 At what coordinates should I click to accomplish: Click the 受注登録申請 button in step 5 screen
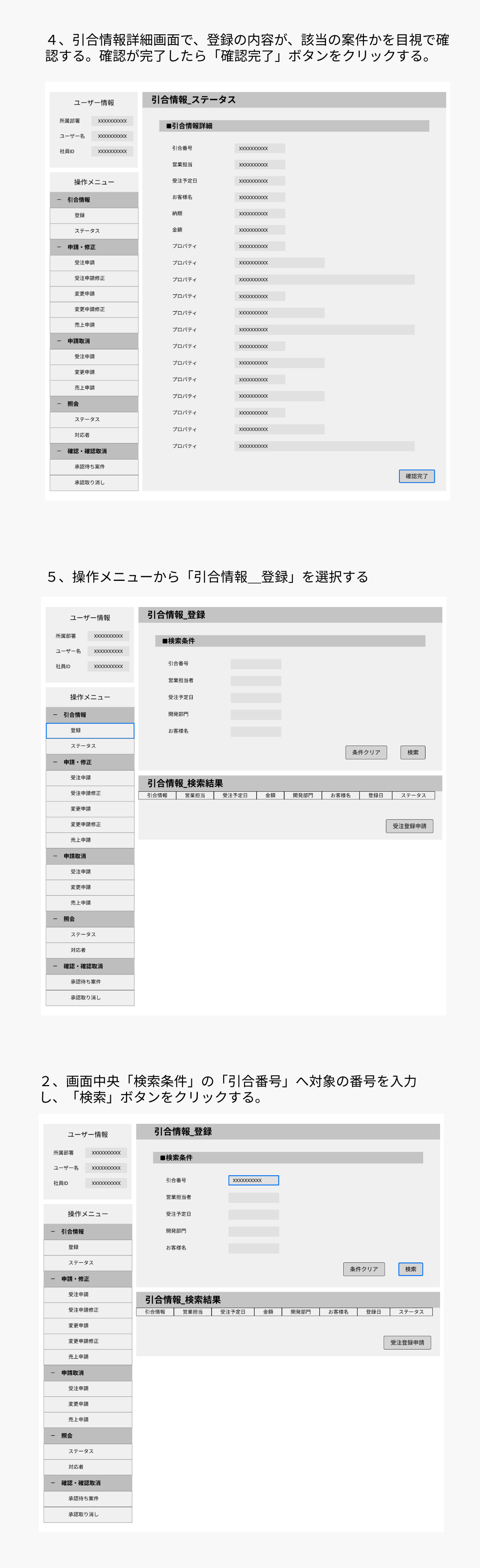409,826
